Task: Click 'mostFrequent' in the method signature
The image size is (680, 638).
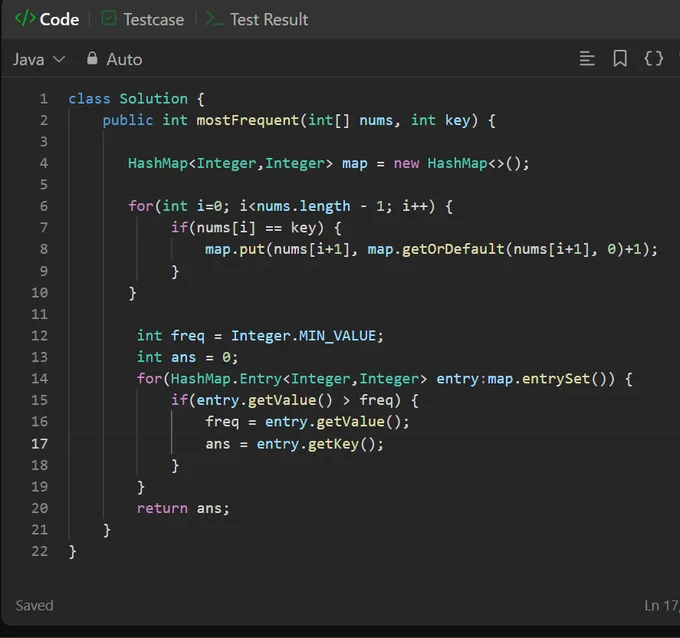Action: coord(248,120)
